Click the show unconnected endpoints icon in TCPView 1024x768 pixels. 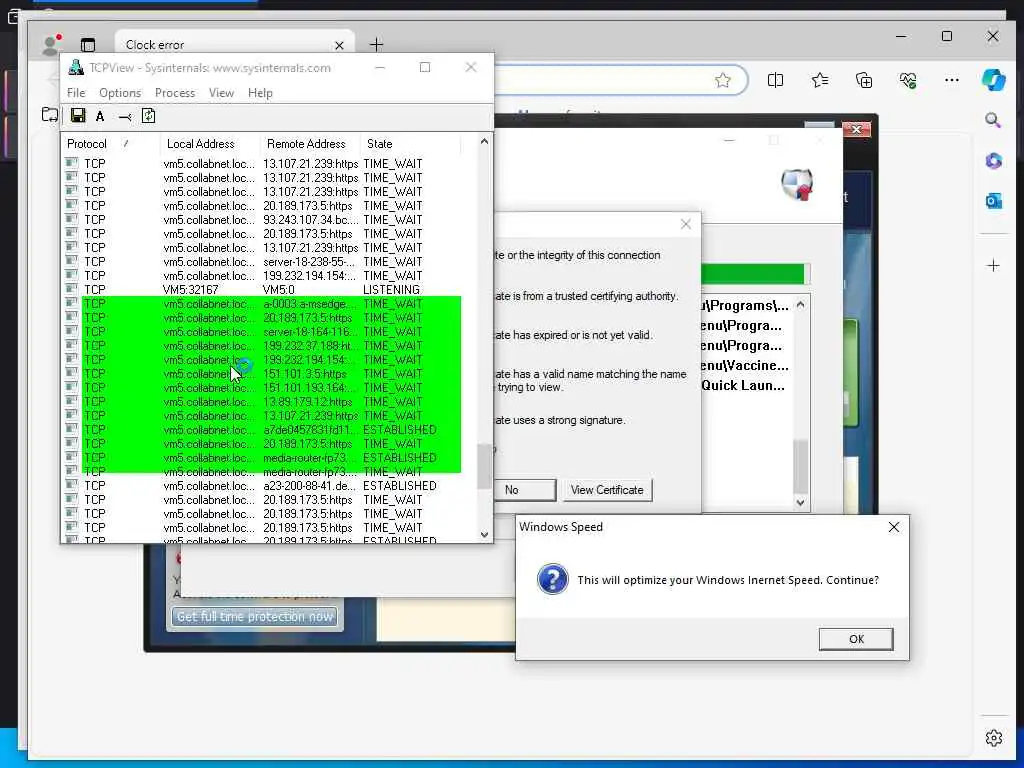click(x=125, y=117)
